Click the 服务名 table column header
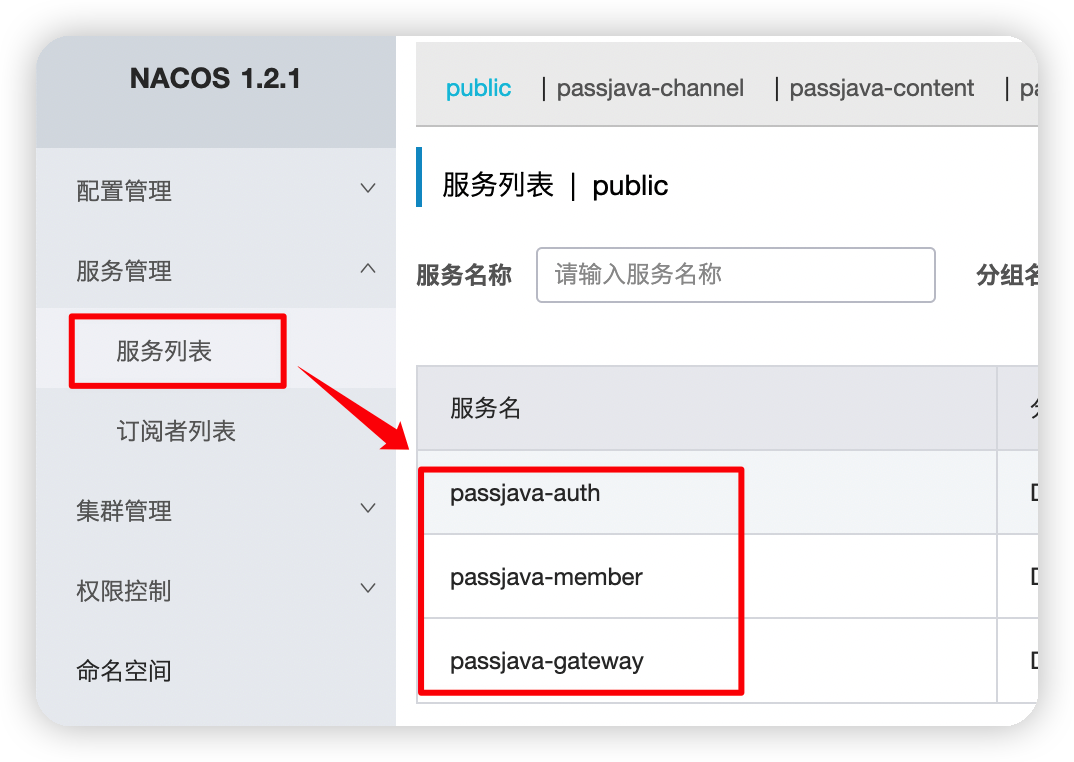Image resolution: width=1074 pixels, height=762 pixels. pyautogui.click(x=486, y=408)
